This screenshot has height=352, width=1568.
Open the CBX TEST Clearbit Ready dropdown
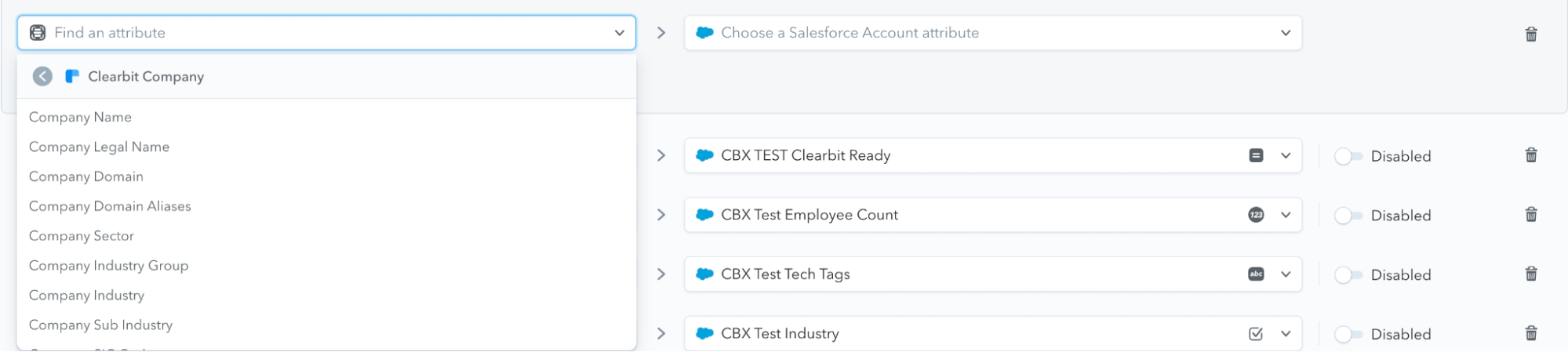coord(1286,155)
